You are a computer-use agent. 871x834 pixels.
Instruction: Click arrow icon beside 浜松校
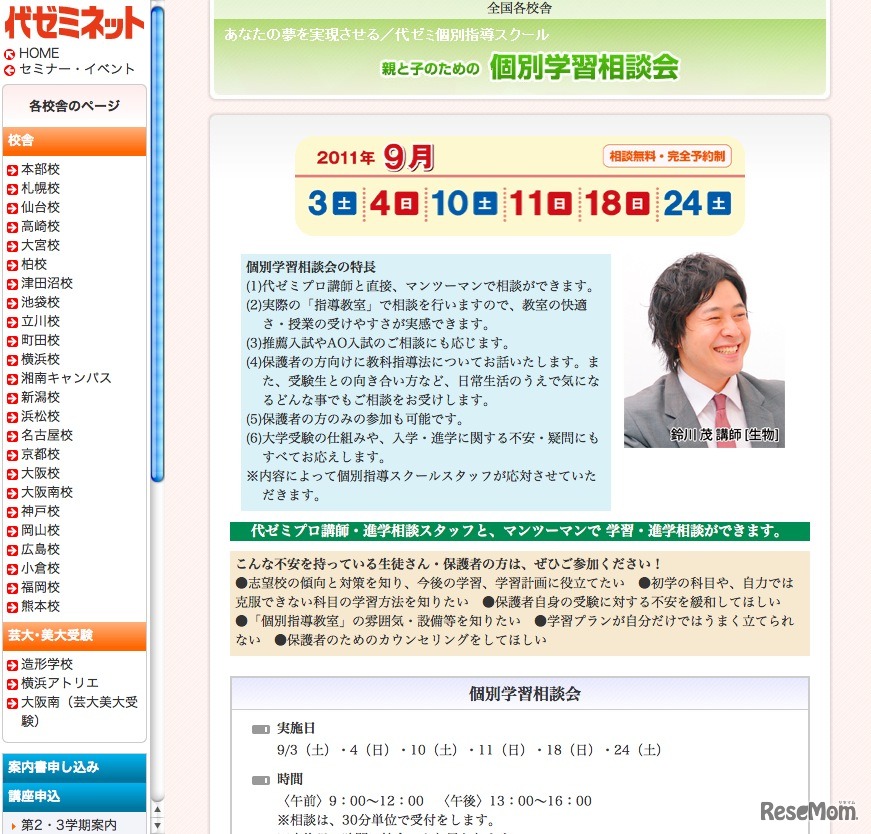pyautogui.click(x=12, y=417)
